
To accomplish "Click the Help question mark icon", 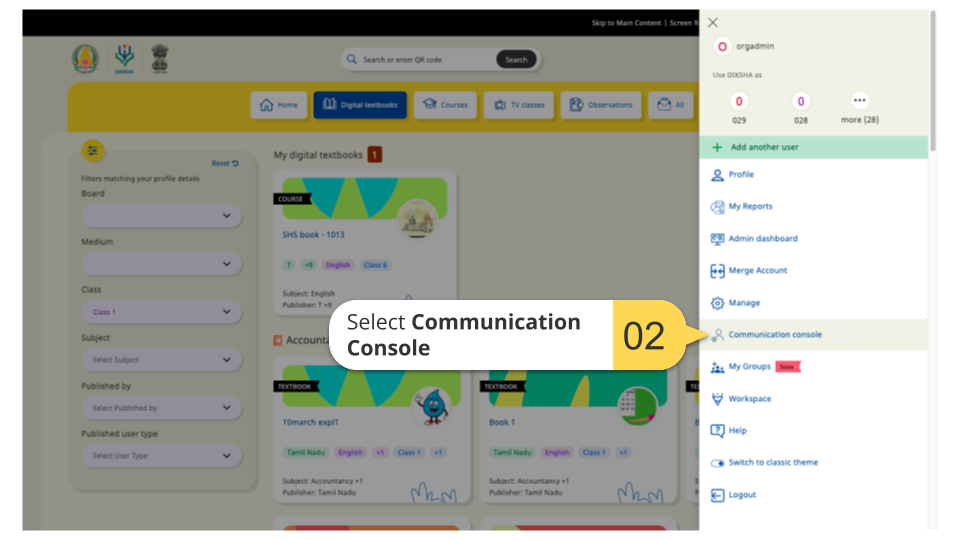I will point(717,431).
